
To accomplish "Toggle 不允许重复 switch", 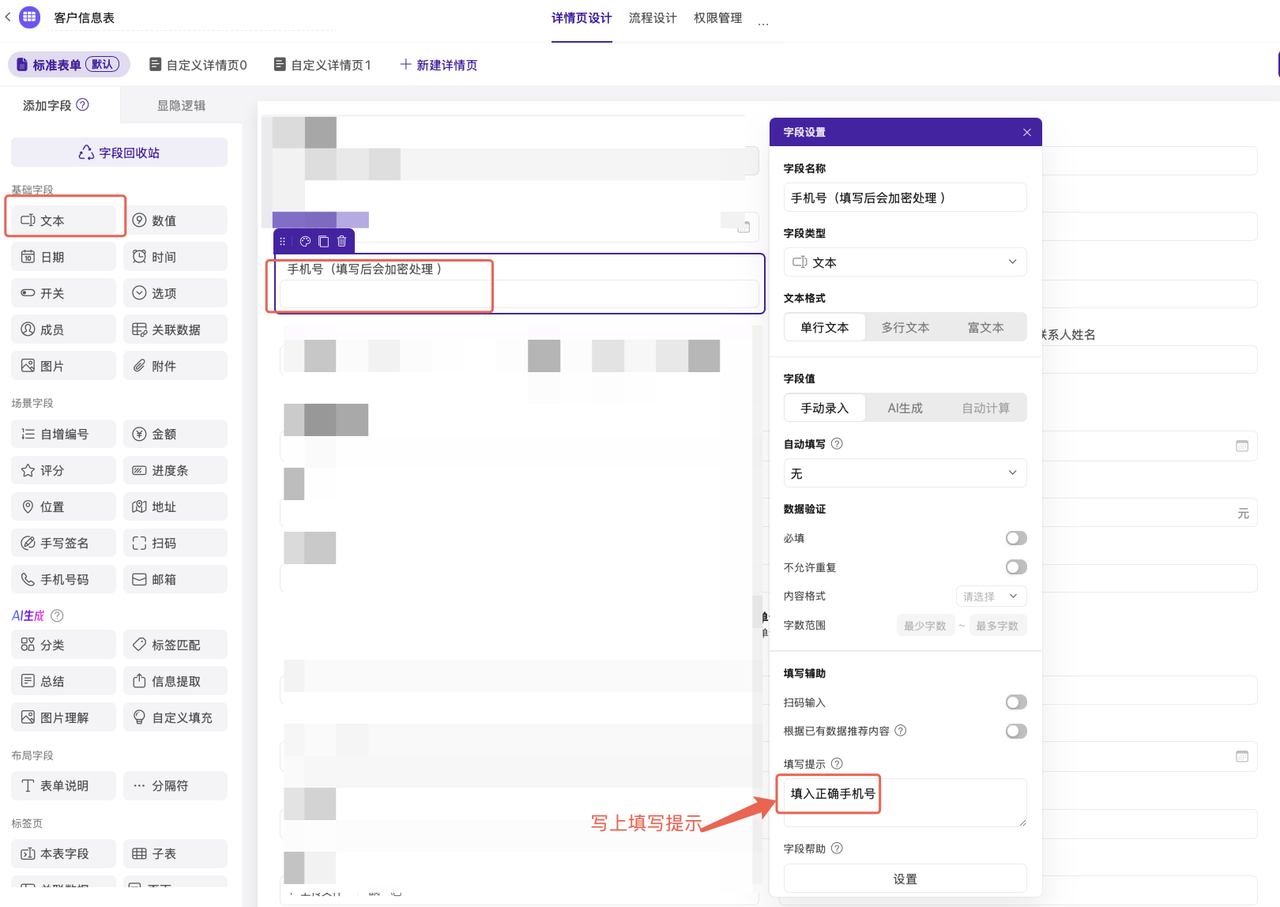I will point(1015,567).
